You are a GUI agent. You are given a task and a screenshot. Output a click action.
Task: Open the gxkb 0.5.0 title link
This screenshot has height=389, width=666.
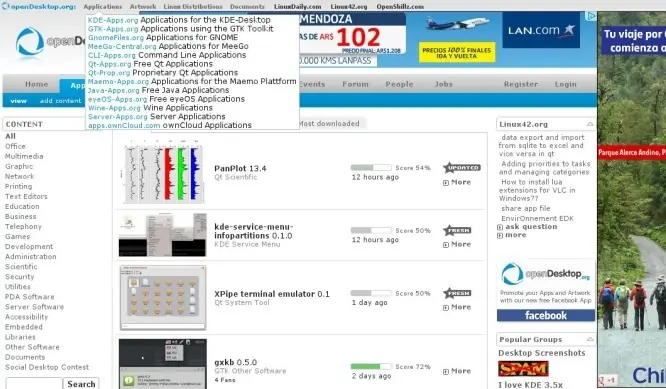[236, 362]
